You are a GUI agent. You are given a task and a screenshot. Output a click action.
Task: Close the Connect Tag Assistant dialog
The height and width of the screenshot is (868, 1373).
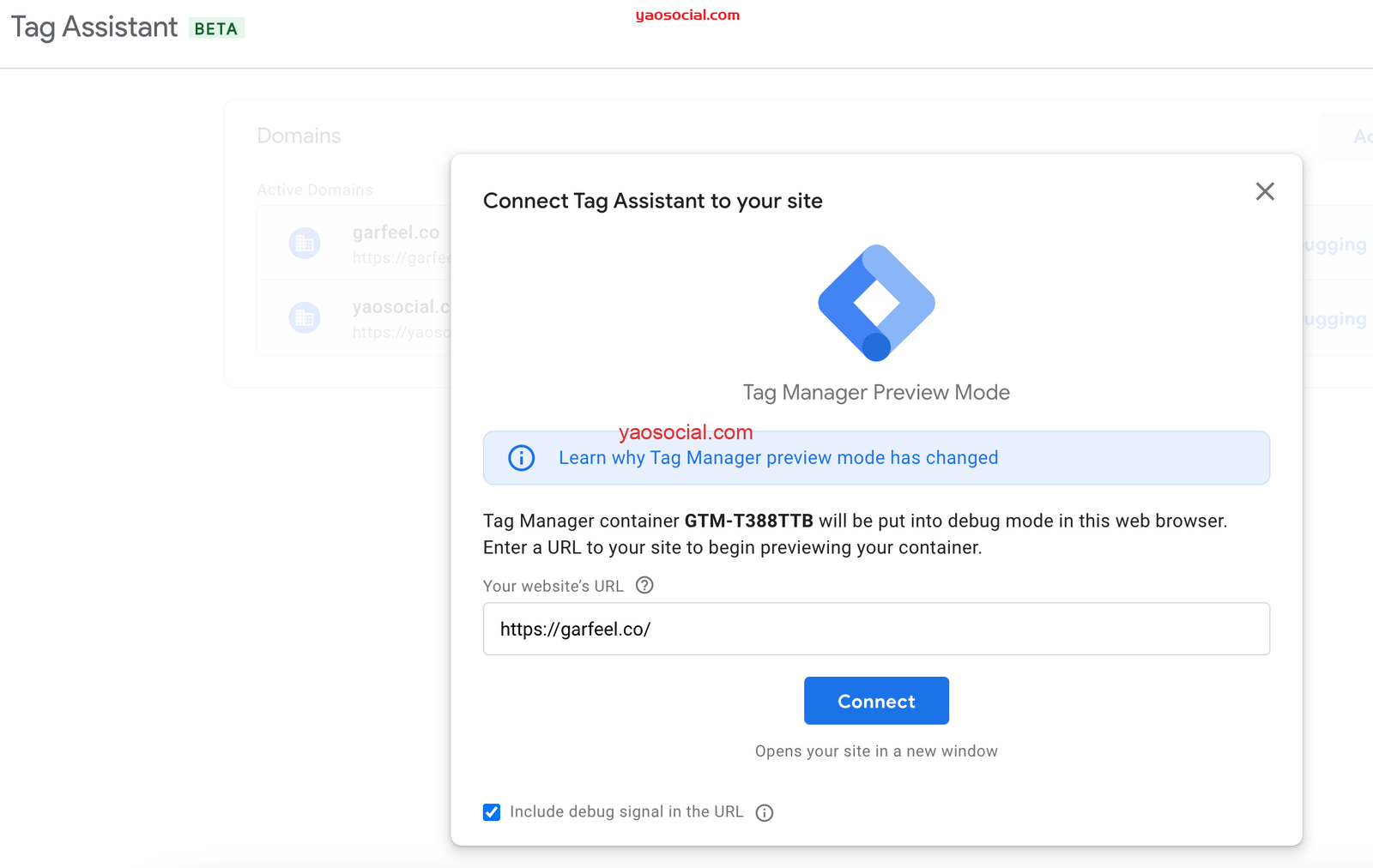pyautogui.click(x=1264, y=191)
